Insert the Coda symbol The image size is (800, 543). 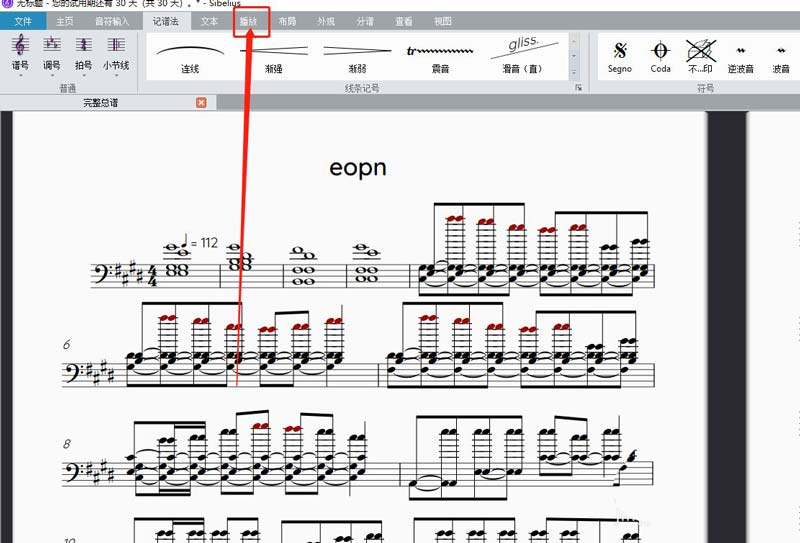click(x=660, y=56)
